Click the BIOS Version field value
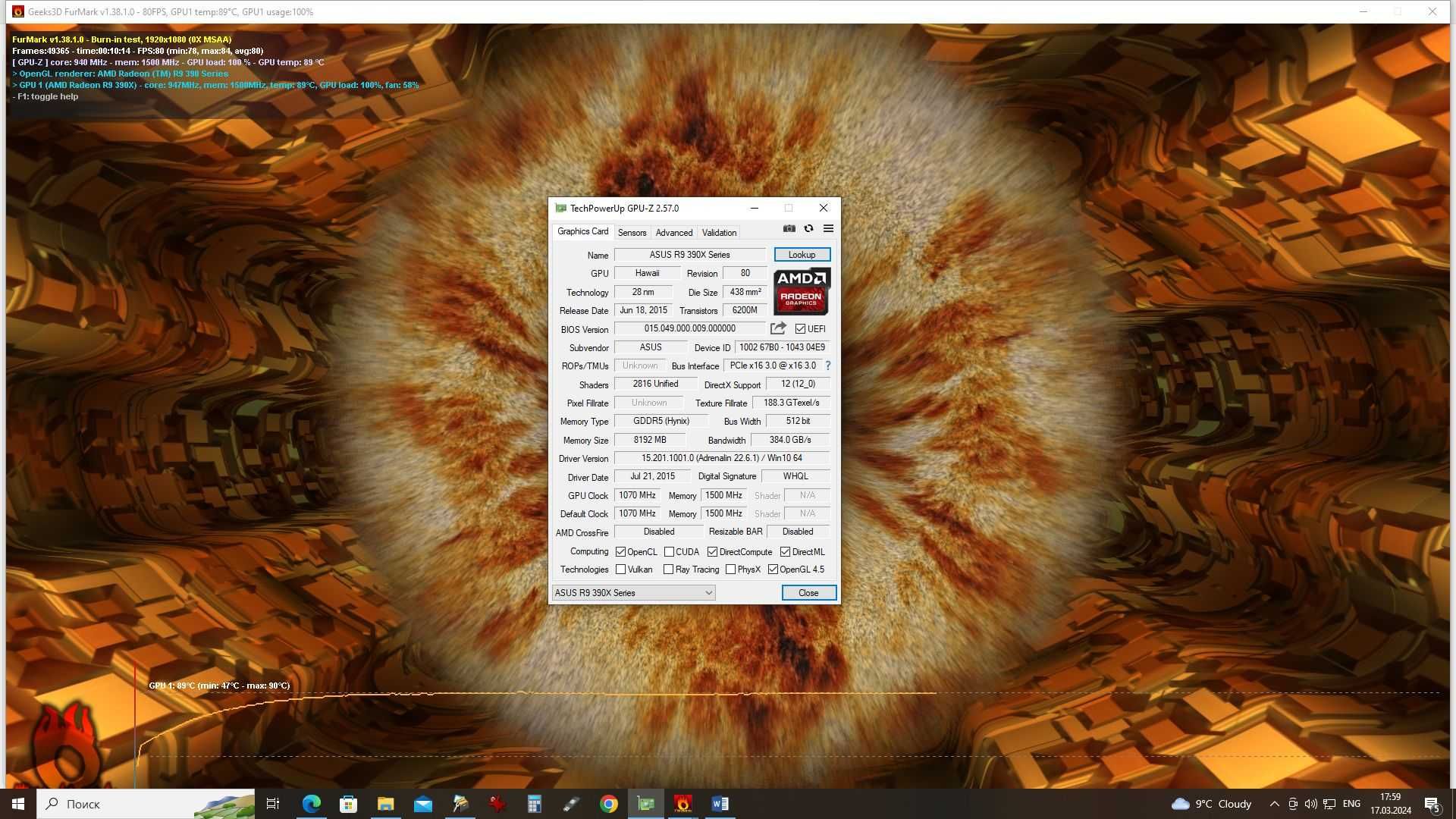This screenshot has width=1456, height=819. point(689,328)
